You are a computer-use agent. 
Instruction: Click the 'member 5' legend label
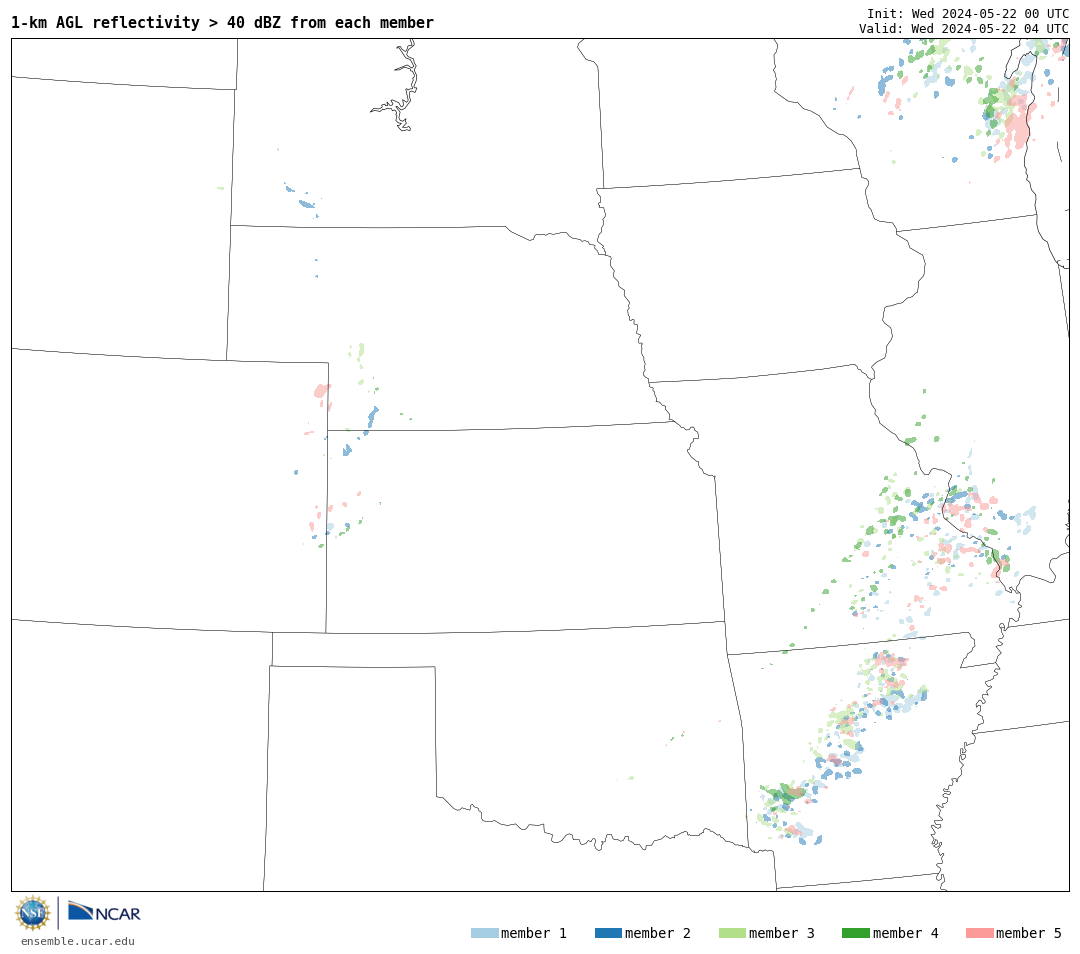tap(1029, 933)
